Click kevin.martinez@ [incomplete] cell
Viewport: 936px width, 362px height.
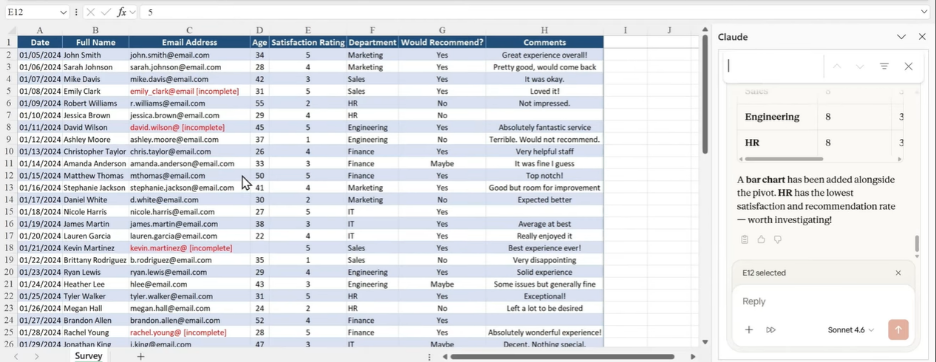coord(189,248)
